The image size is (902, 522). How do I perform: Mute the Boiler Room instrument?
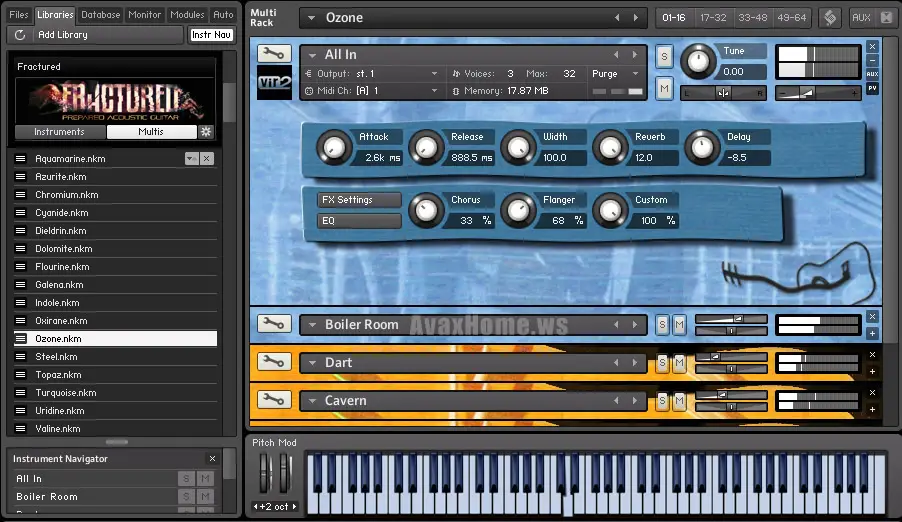click(680, 324)
